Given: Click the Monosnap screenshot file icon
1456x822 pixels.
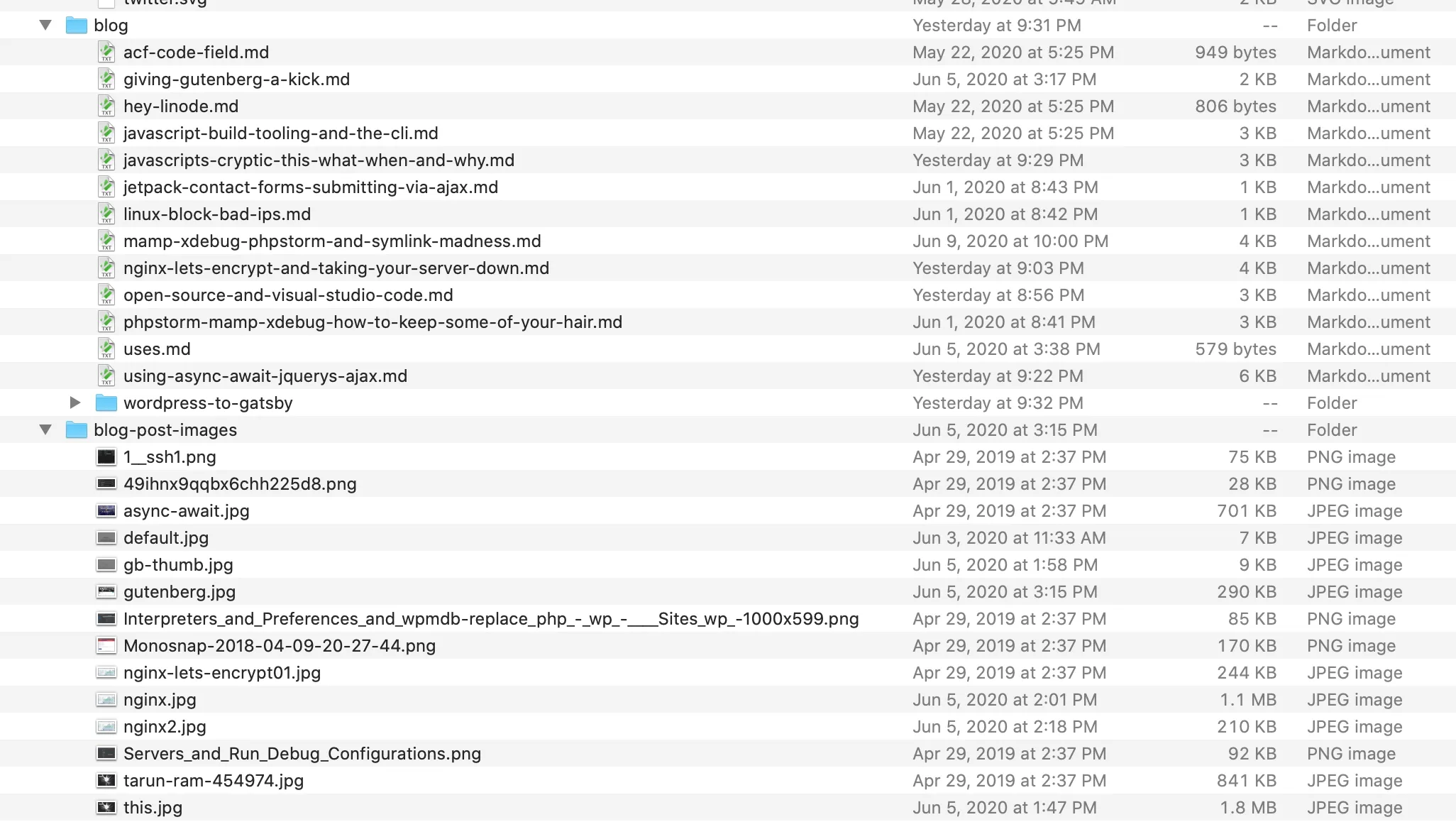Looking at the screenshot, I should coord(106,645).
